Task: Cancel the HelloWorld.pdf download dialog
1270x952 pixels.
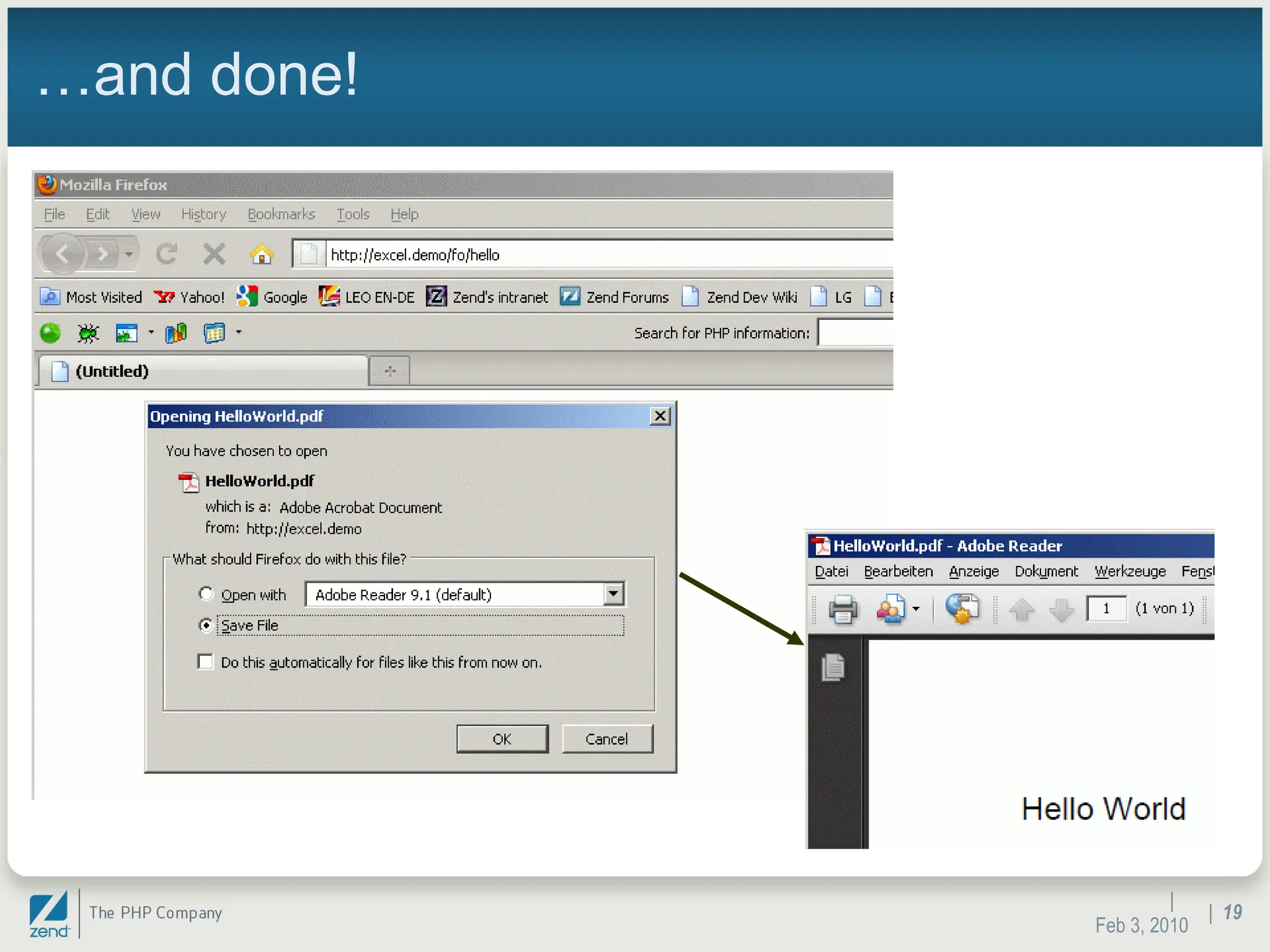Action: 607,739
